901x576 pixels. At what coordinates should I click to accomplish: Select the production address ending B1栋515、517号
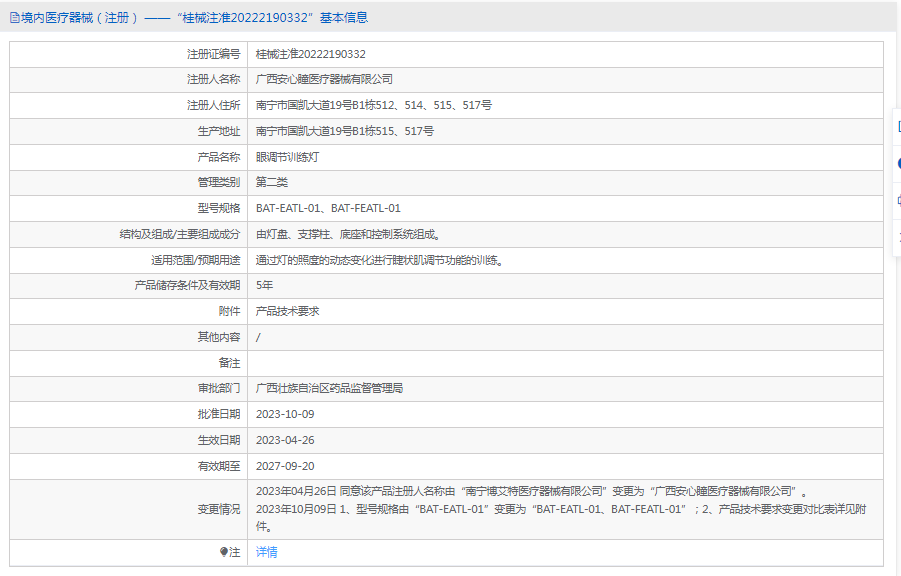tap(345, 131)
